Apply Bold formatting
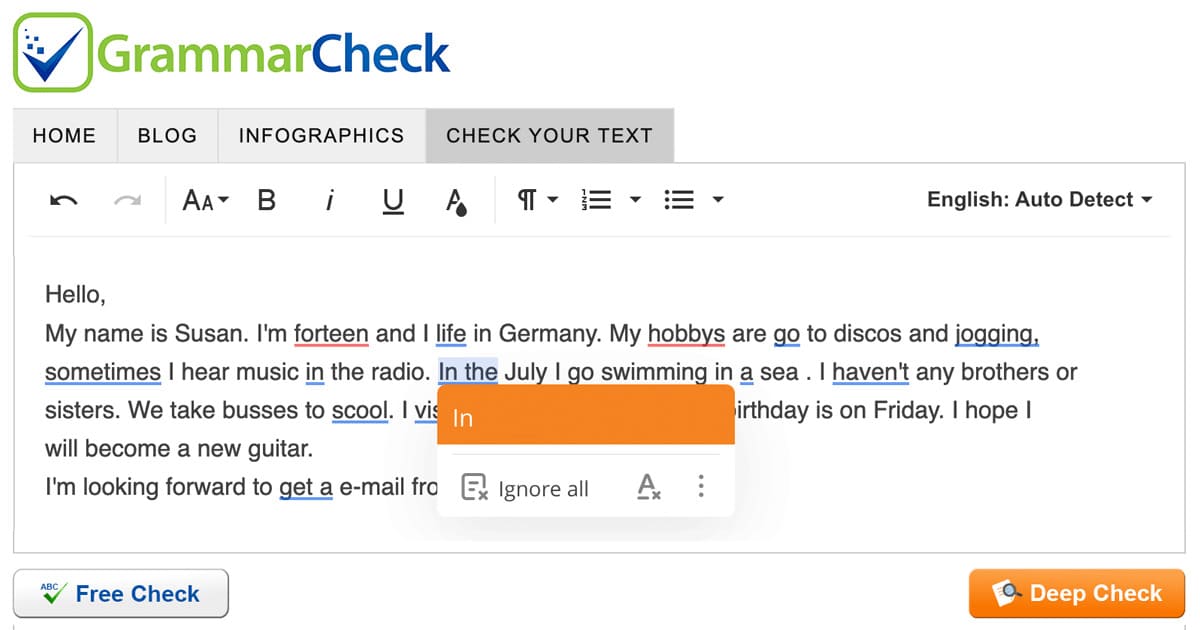This screenshot has height=630, width=1200. [266, 200]
